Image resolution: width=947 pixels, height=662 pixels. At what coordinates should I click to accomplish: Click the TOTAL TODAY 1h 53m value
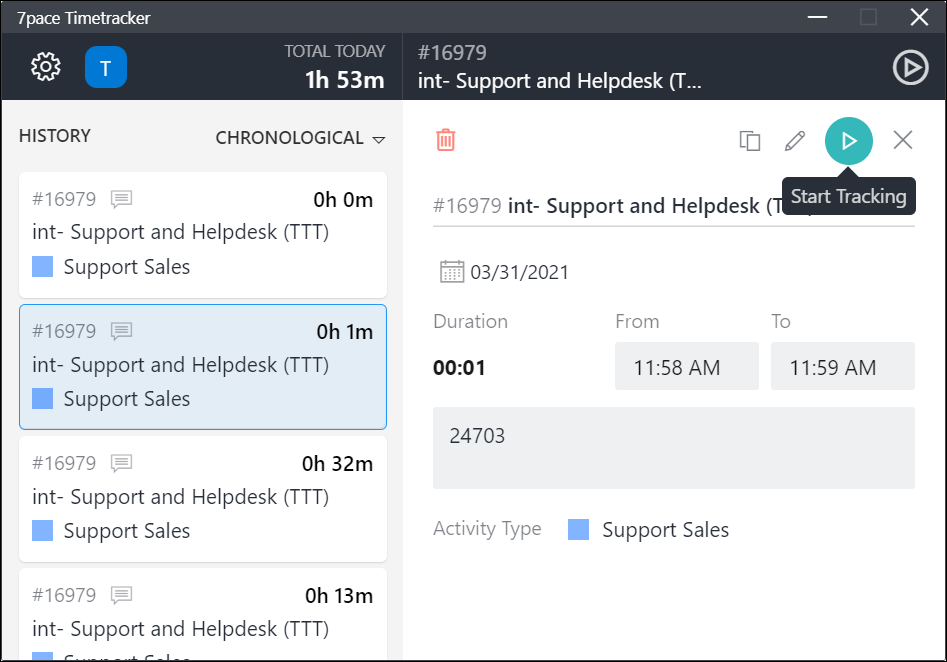coord(344,80)
